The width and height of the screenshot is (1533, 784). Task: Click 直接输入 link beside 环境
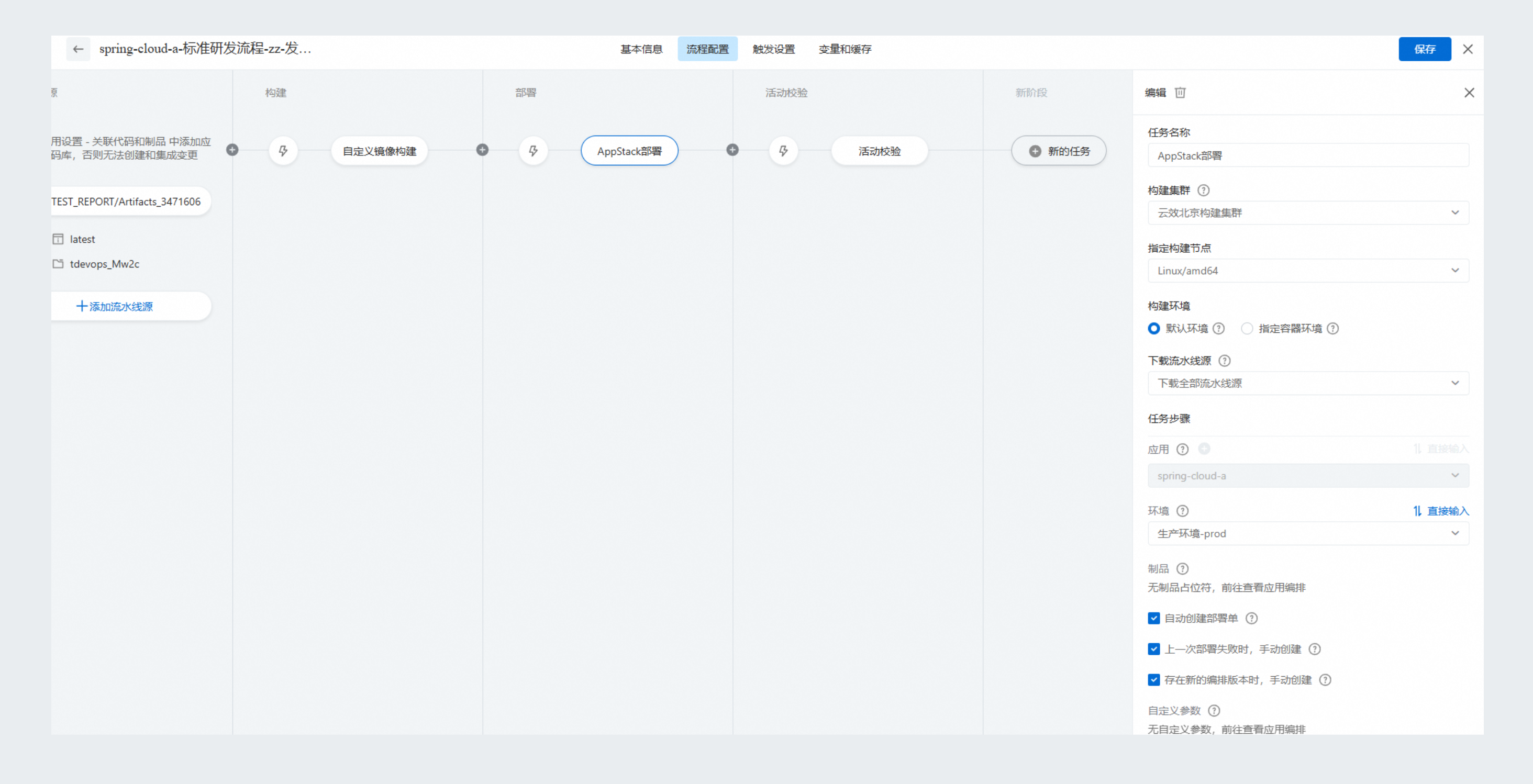click(x=1441, y=511)
